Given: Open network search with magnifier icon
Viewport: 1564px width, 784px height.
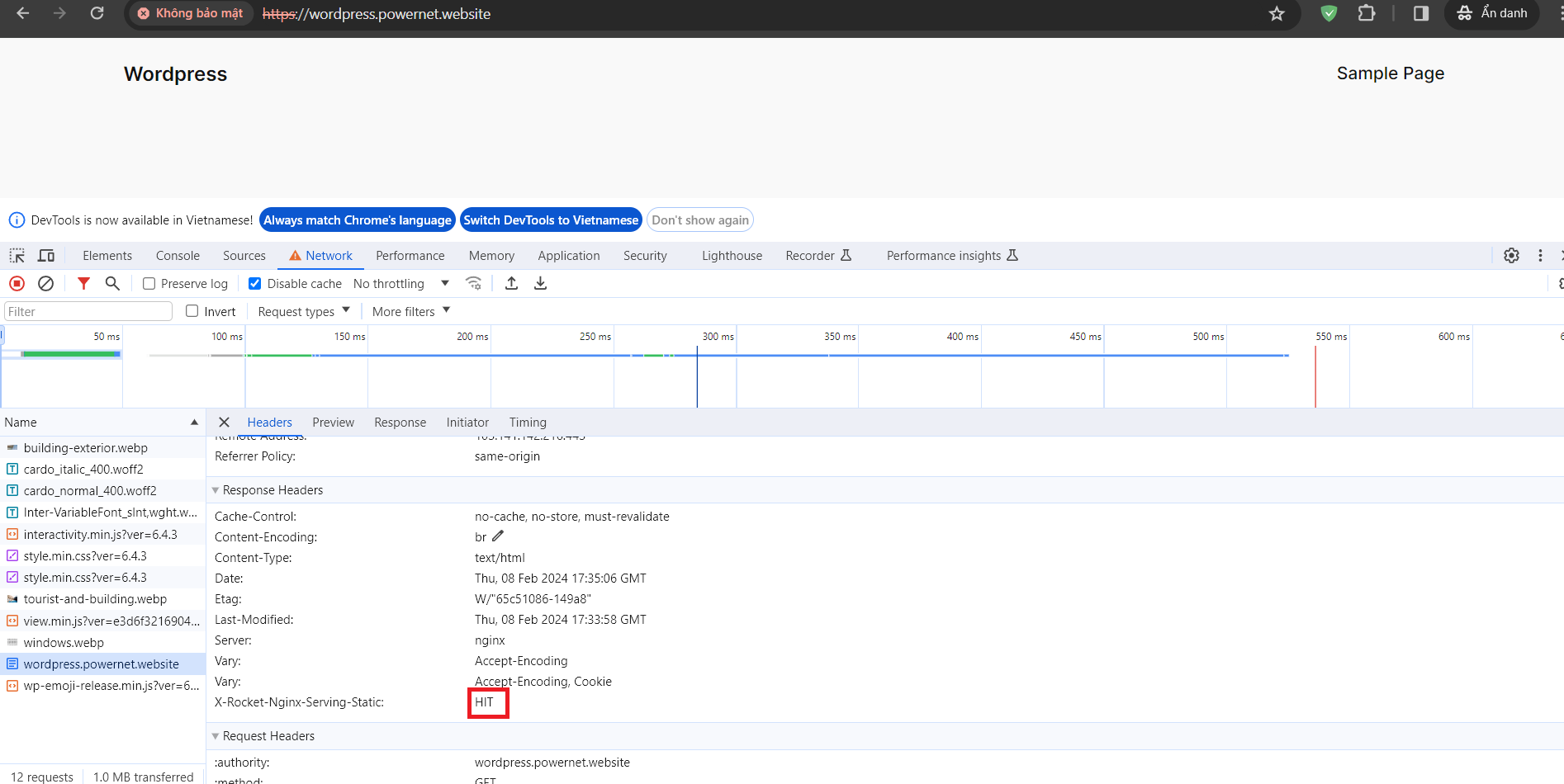Looking at the screenshot, I should pyautogui.click(x=112, y=284).
